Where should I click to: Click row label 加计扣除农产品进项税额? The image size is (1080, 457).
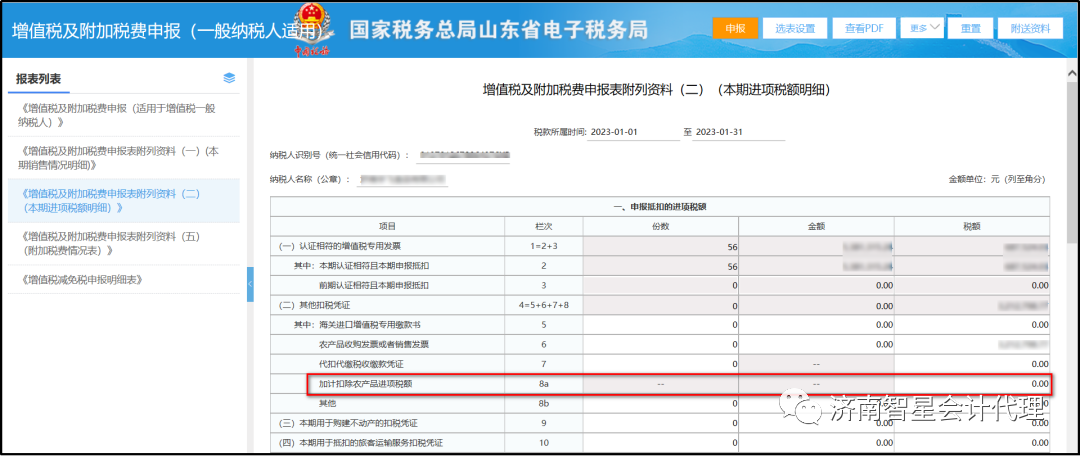[x=366, y=383]
